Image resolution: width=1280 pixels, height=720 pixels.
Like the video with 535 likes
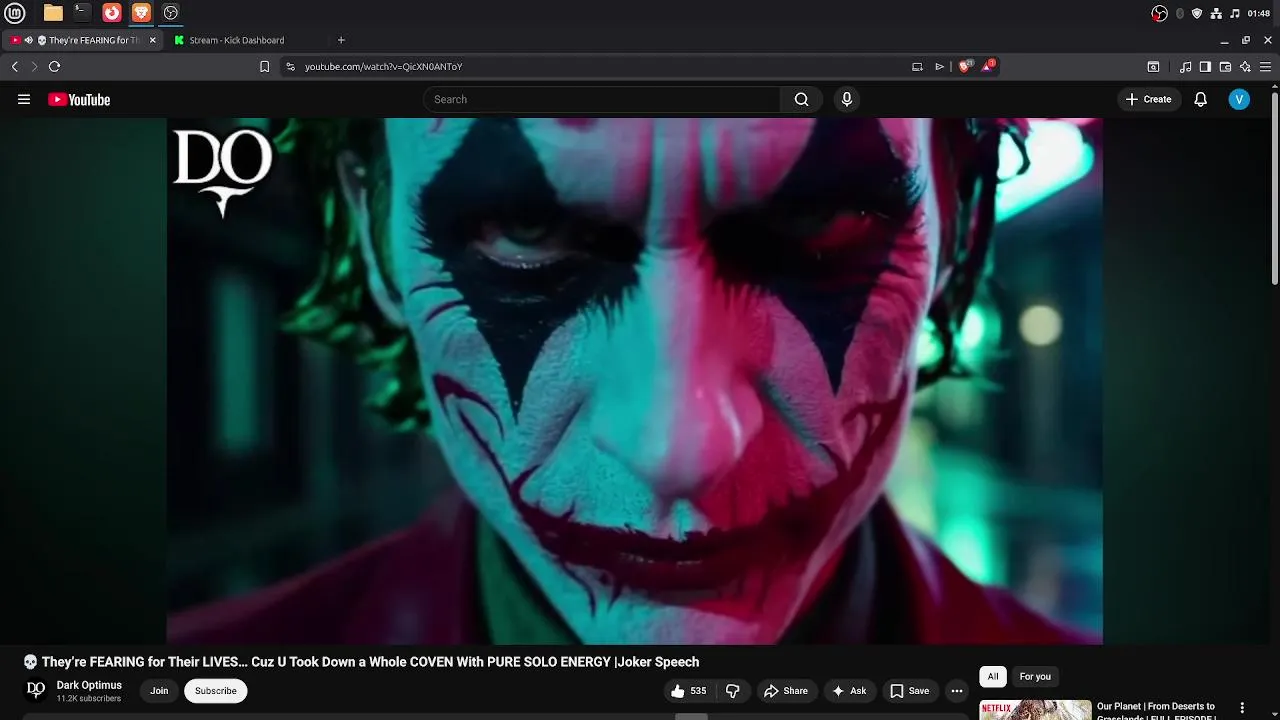click(x=688, y=691)
